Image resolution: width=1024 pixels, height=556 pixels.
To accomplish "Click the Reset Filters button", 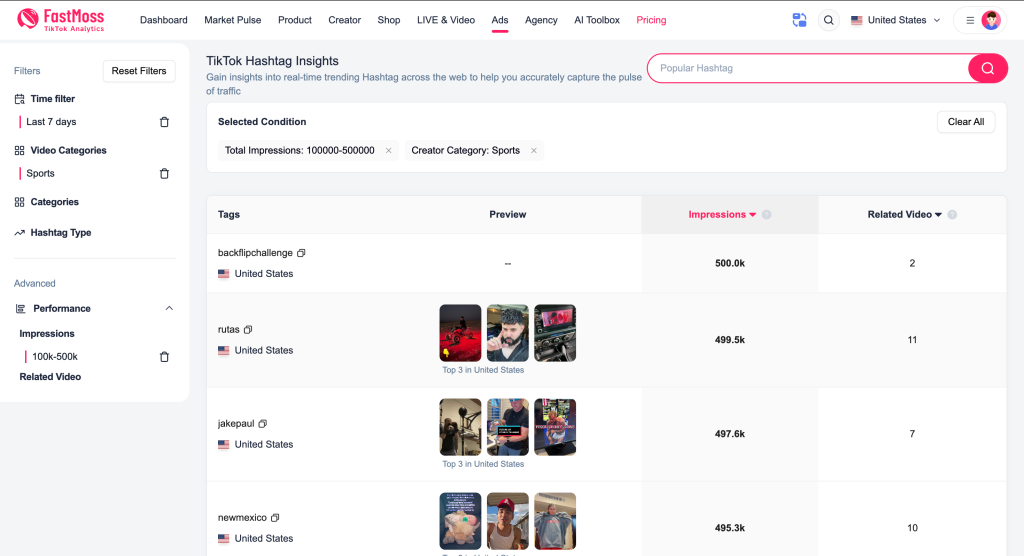I will coord(139,71).
